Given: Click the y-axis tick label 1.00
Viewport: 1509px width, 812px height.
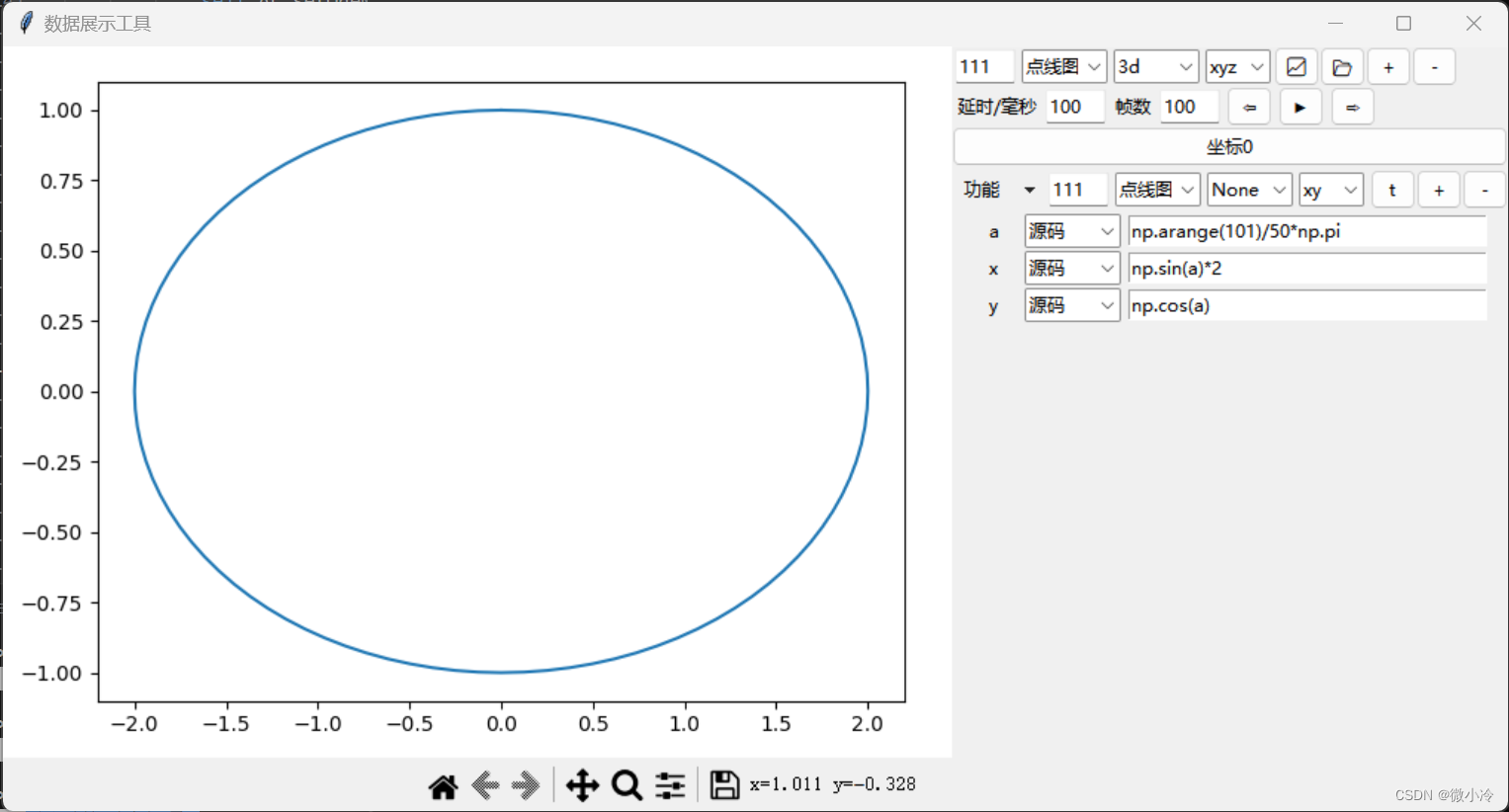Looking at the screenshot, I should (60, 110).
